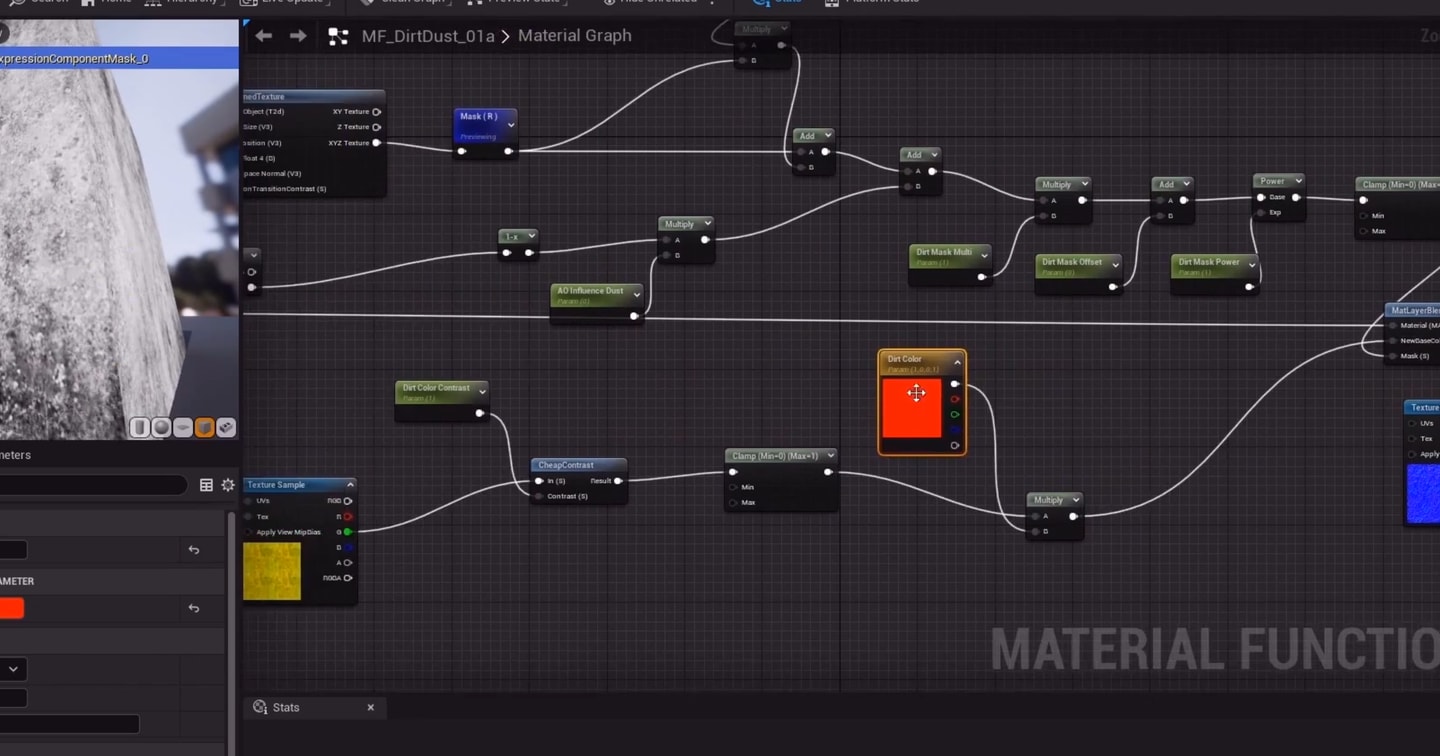The width and height of the screenshot is (1440, 756).
Task: Click the table view icon near the search field
Action: point(206,485)
